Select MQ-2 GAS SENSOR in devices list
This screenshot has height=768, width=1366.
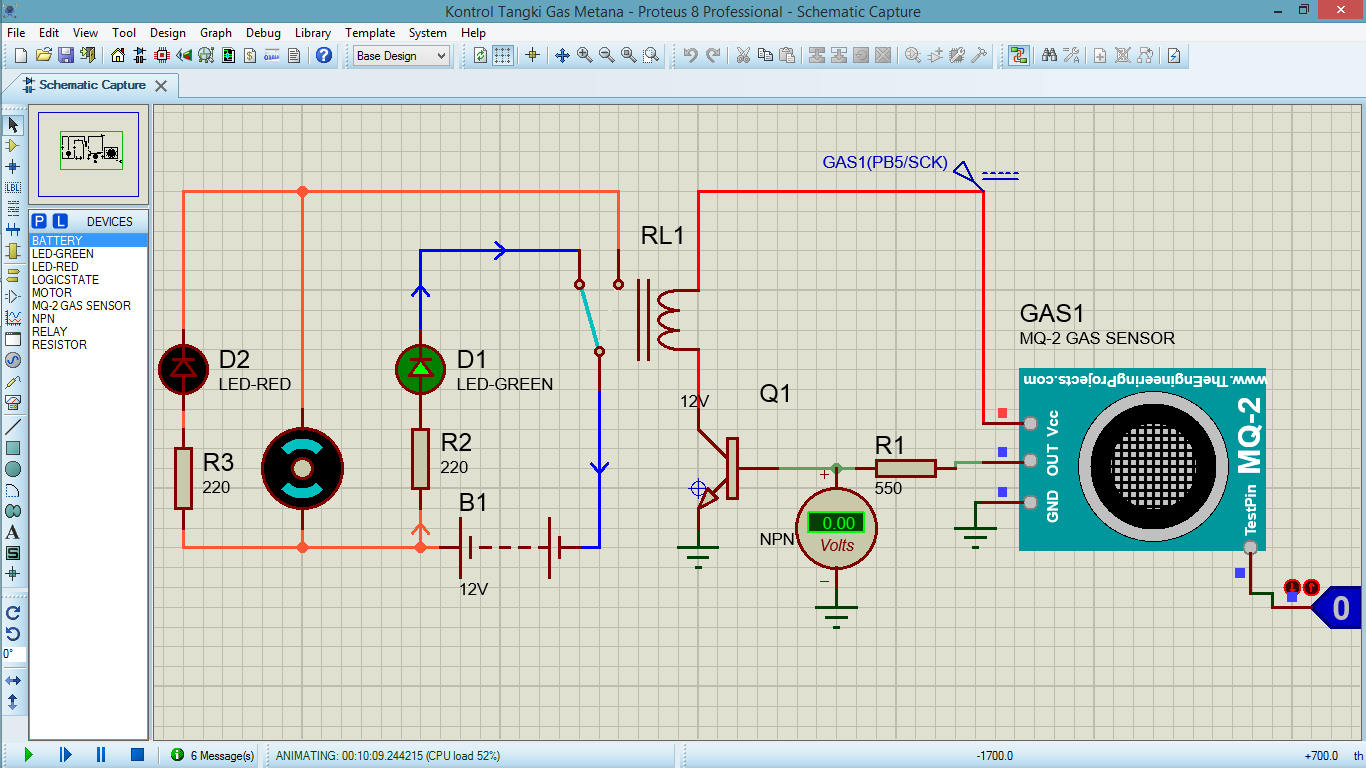click(89, 306)
